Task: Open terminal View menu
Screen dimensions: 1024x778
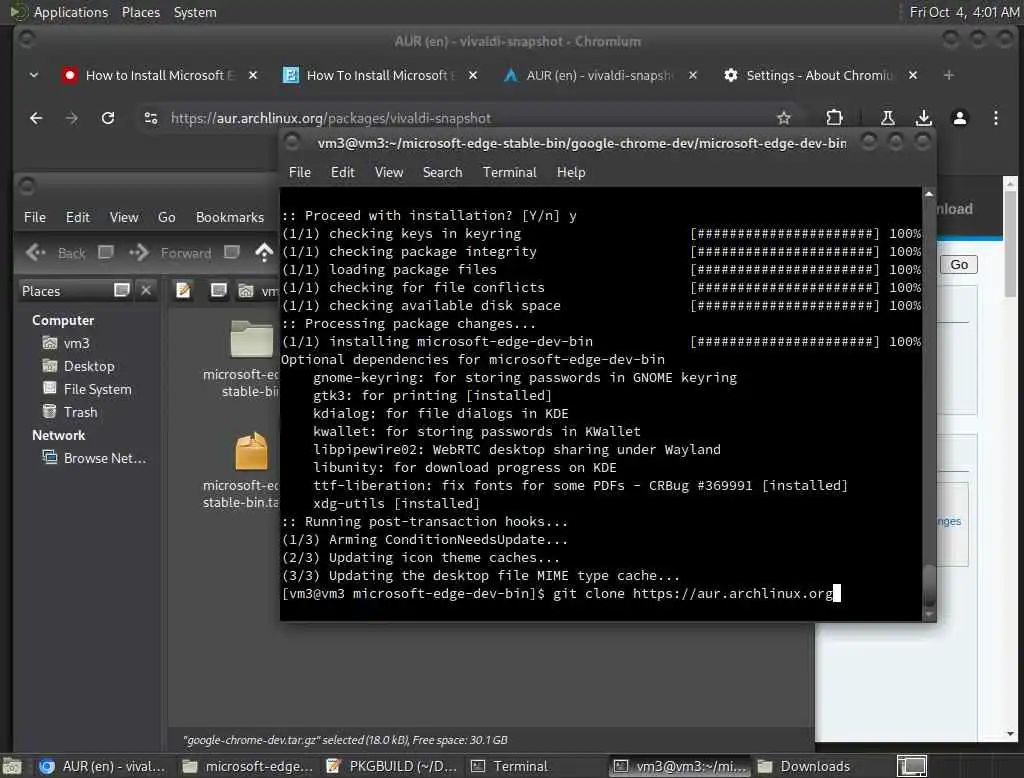Action: point(389,172)
